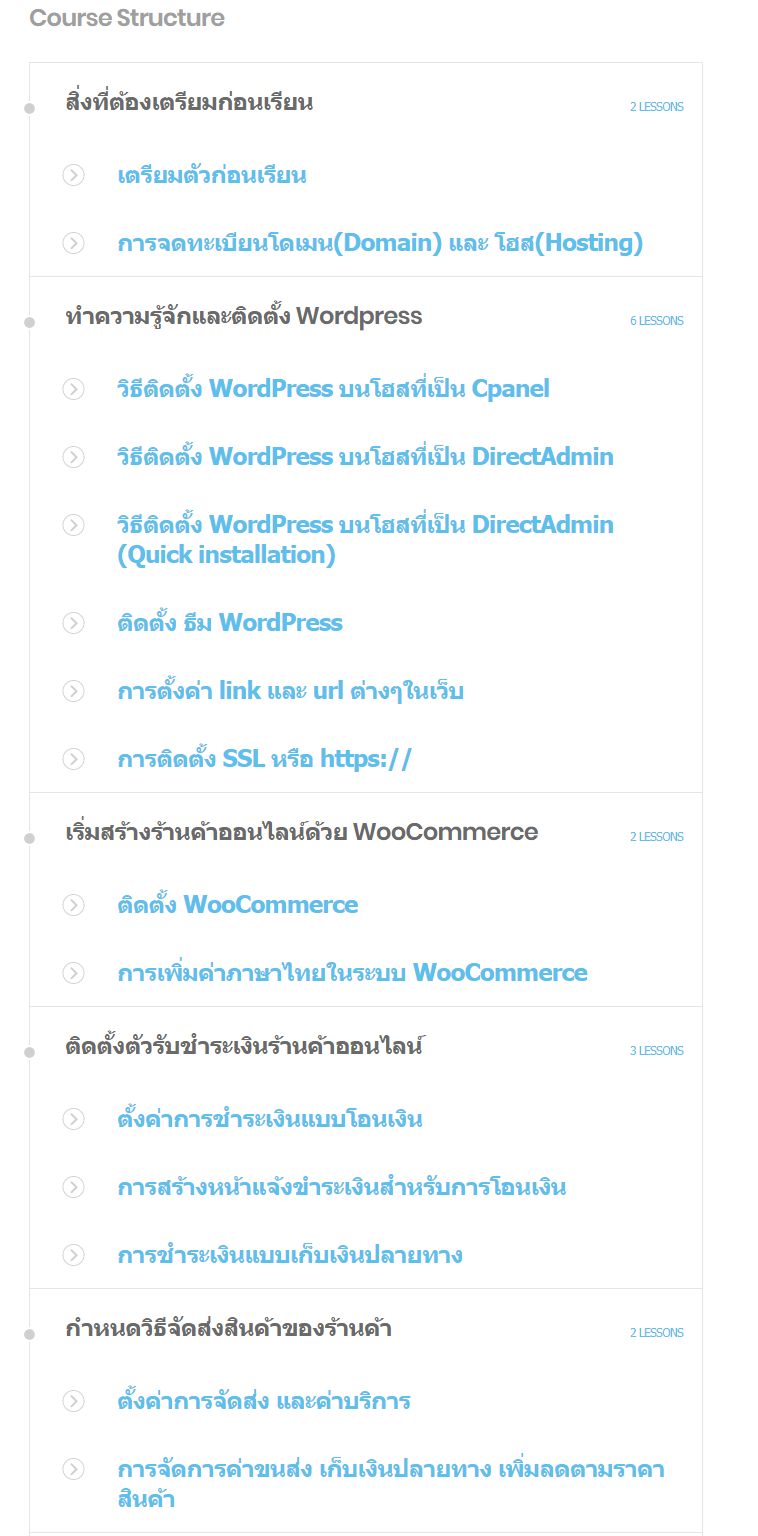758x1536 pixels.
Task: Open lesson วิธีติดตั้ง WordPress บนโฮสที่เป็น DirectAdmin
Action: 365,457
